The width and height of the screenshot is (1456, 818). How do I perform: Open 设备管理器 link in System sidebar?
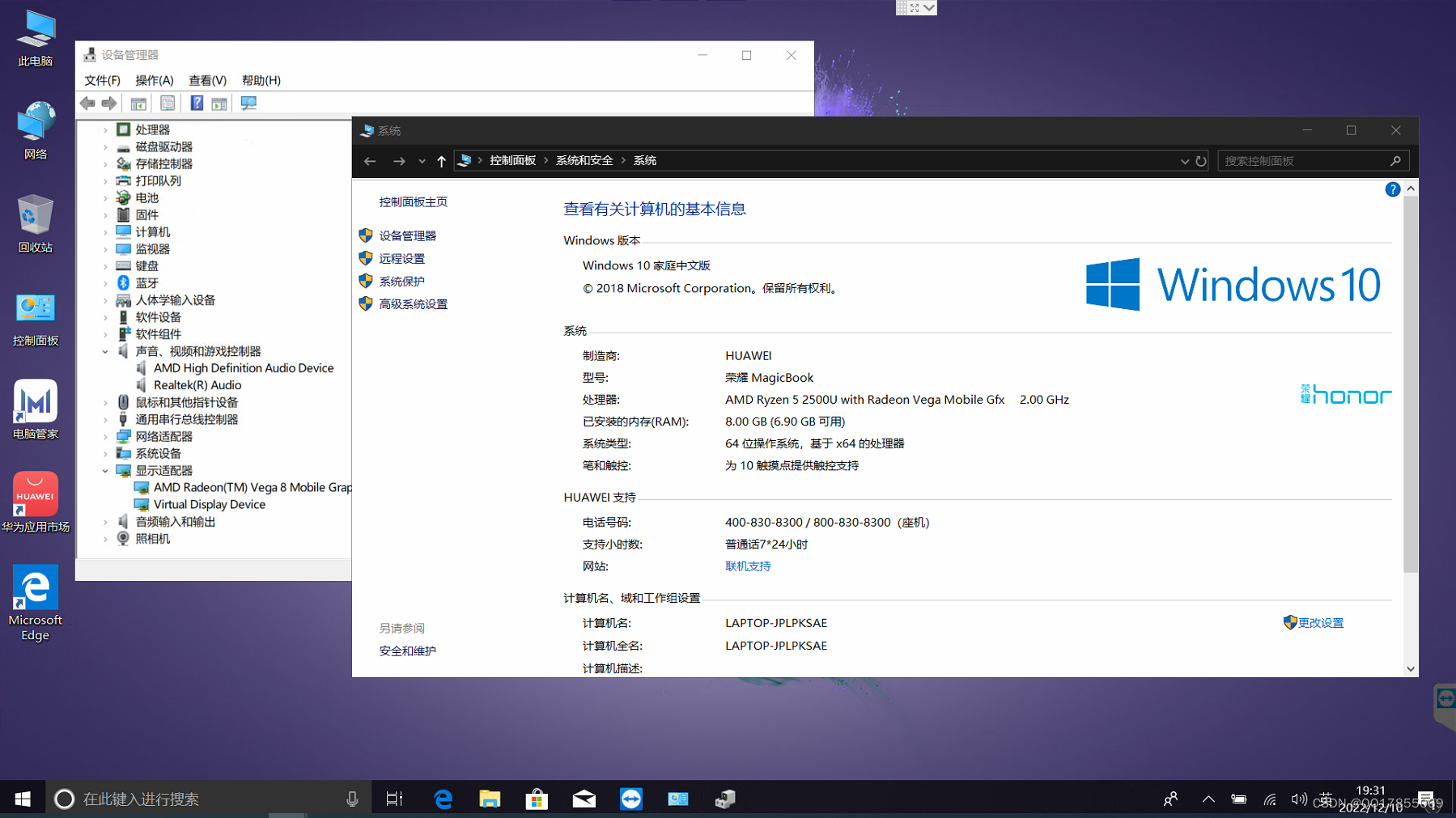click(x=407, y=236)
